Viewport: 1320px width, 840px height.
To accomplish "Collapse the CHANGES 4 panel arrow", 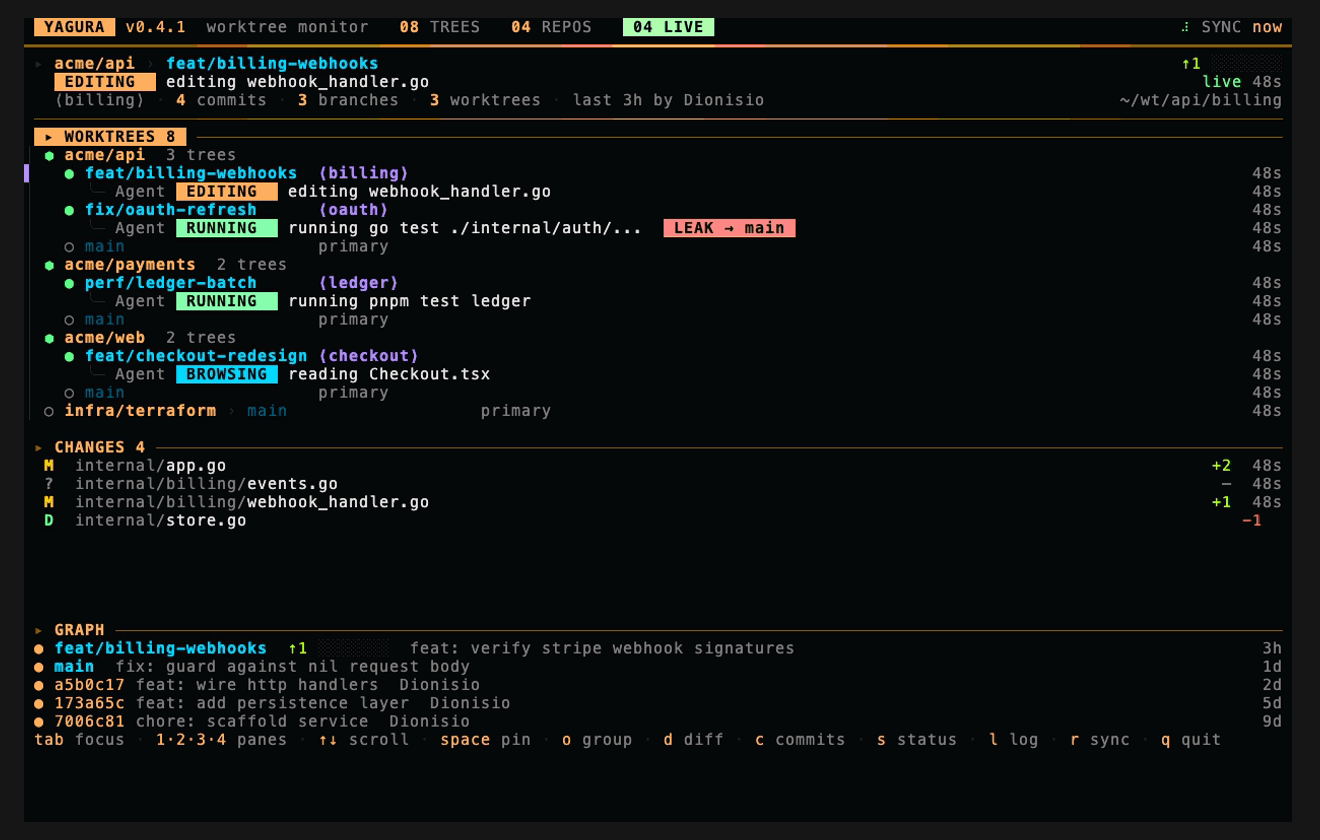I will tap(39, 448).
